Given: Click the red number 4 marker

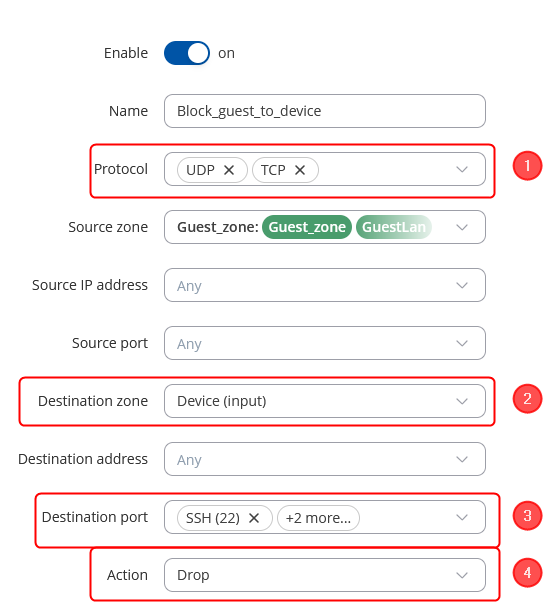Looking at the screenshot, I should pos(527,572).
